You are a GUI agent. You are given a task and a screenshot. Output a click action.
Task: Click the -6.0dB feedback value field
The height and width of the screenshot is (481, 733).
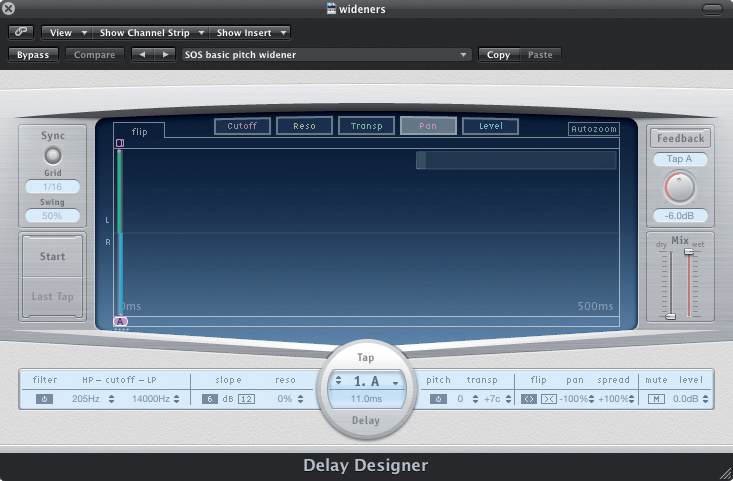click(680, 215)
